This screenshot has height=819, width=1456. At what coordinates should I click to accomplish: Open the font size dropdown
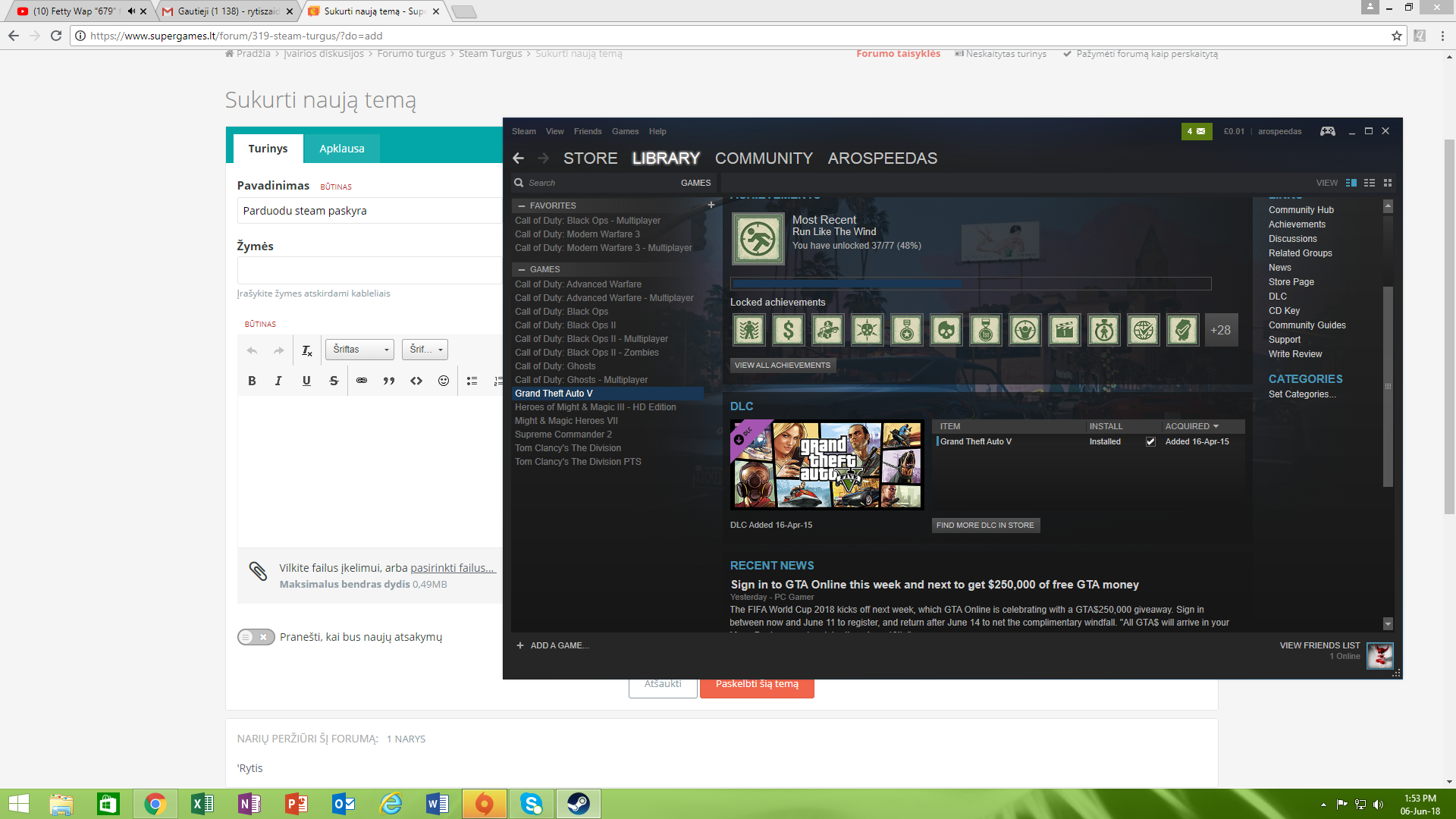point(425,350)
